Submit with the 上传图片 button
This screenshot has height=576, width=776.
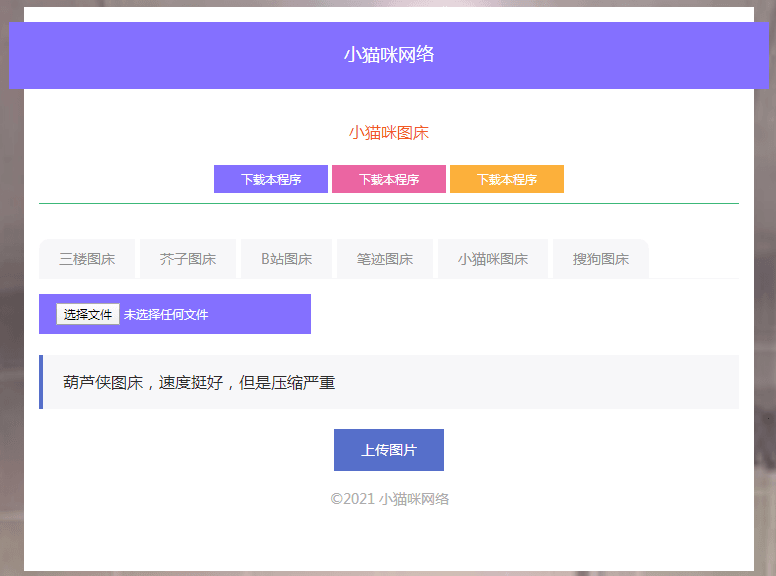(389, 450)
